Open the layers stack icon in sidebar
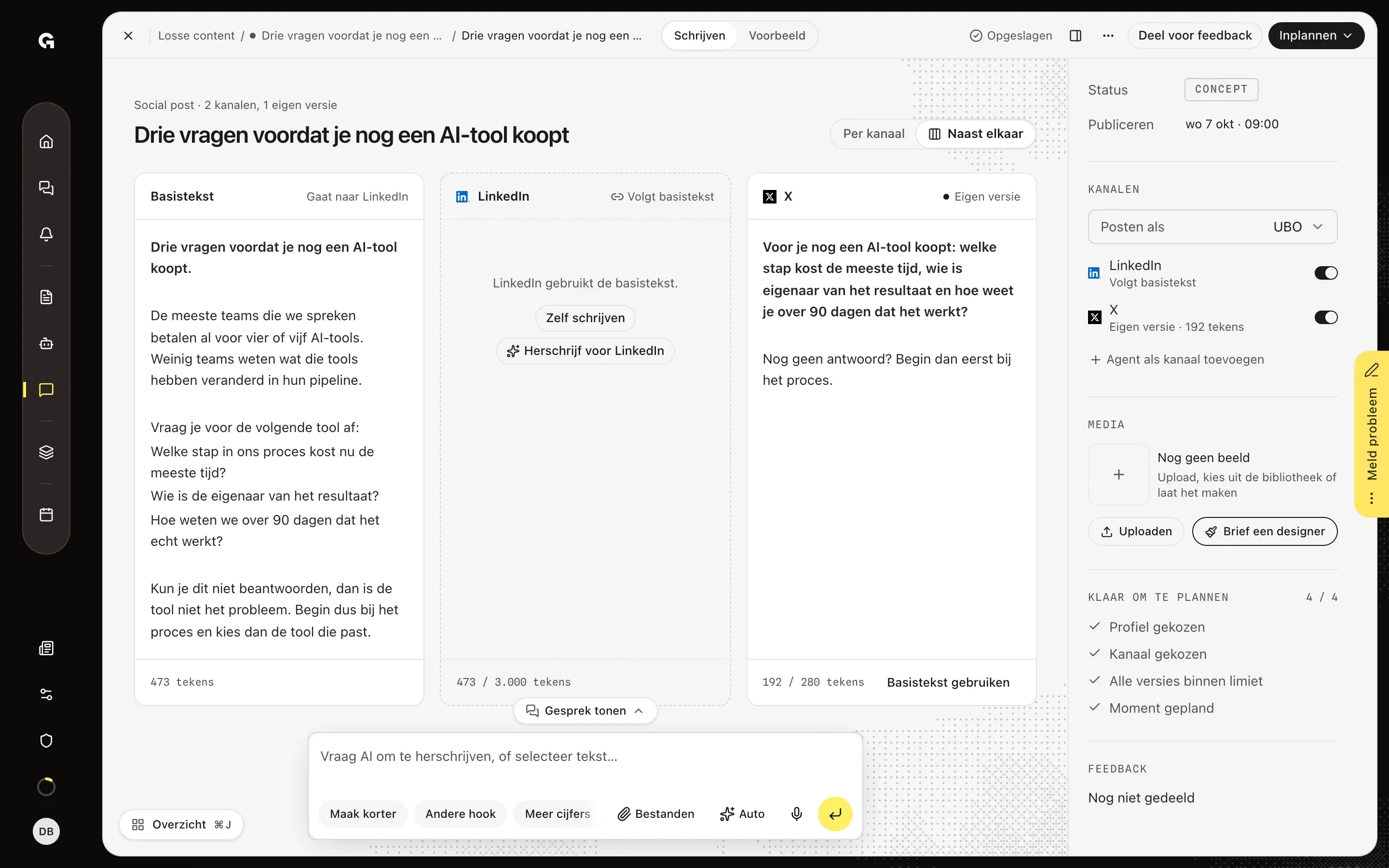Image resolution: width=1389 pixels, height=868 pixels. (46, 452)
